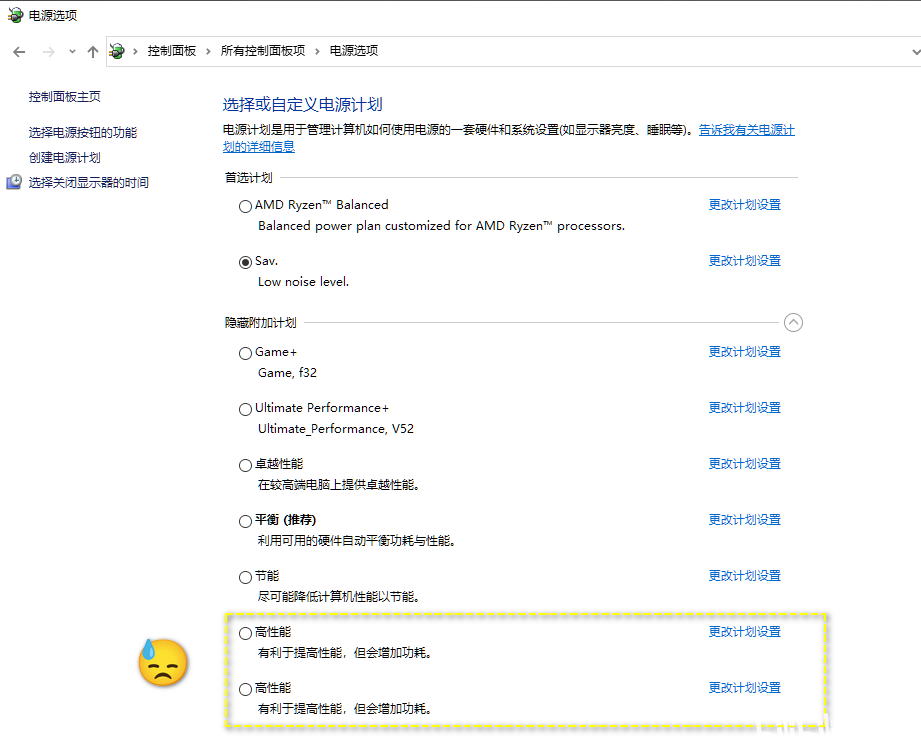Viewport: 921px width, 745px height.
Task: Open 选择电源按钮的功能 link
Action: click(x=83, y=133)
